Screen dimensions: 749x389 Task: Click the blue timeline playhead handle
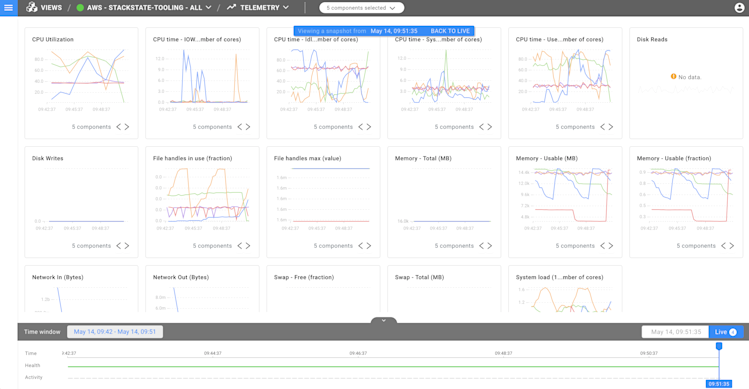click(x=718, y=346)
